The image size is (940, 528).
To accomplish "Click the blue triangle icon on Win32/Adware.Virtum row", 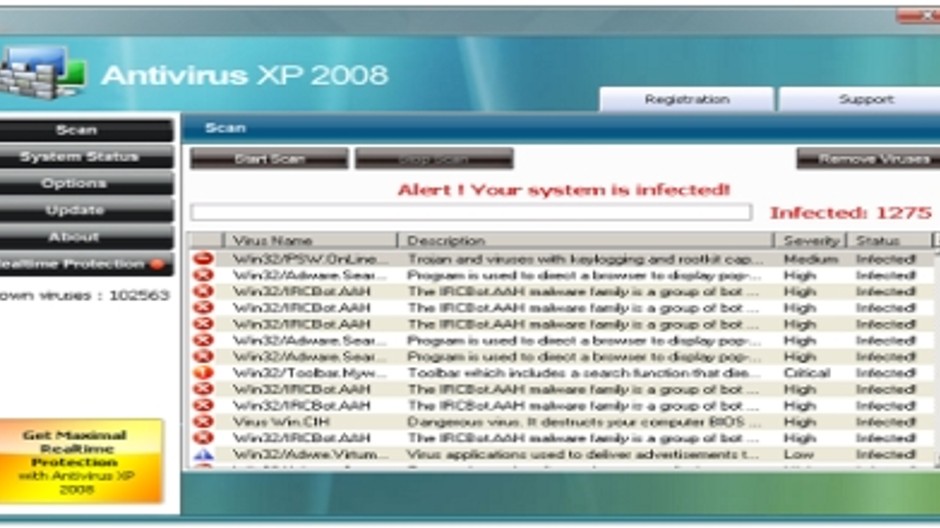I will 203,454.
